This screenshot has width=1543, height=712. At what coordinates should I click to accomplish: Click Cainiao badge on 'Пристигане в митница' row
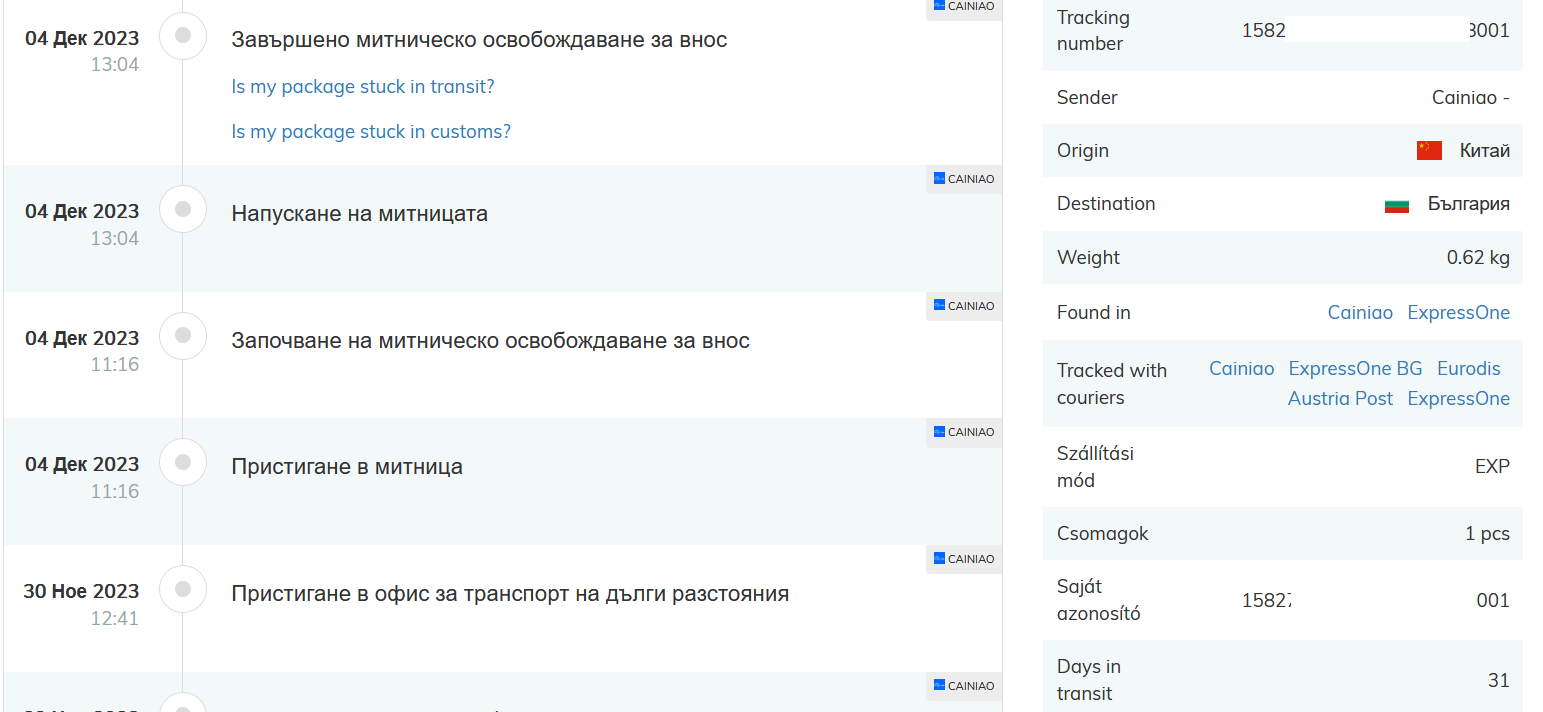coord(964,432)
